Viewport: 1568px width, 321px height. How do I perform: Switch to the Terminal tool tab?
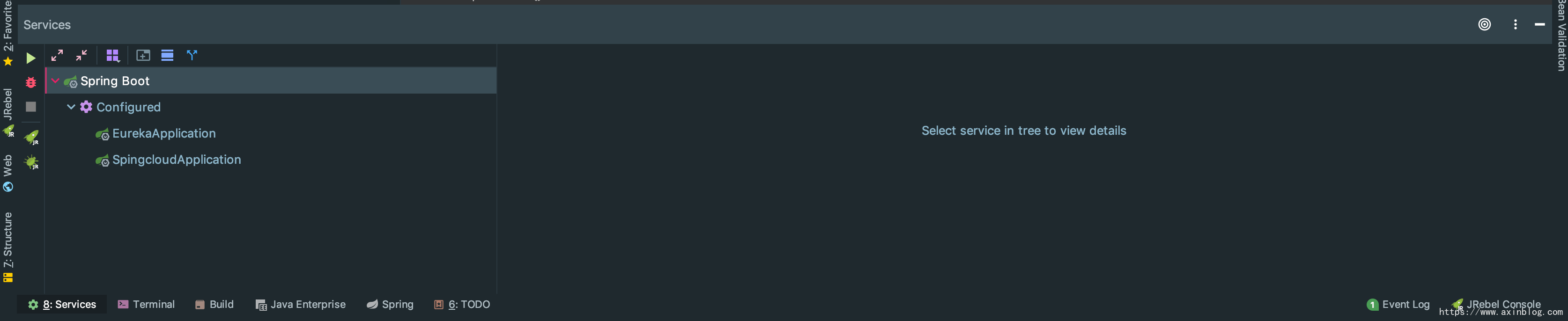pyautogui.click(x=146, y=304)
